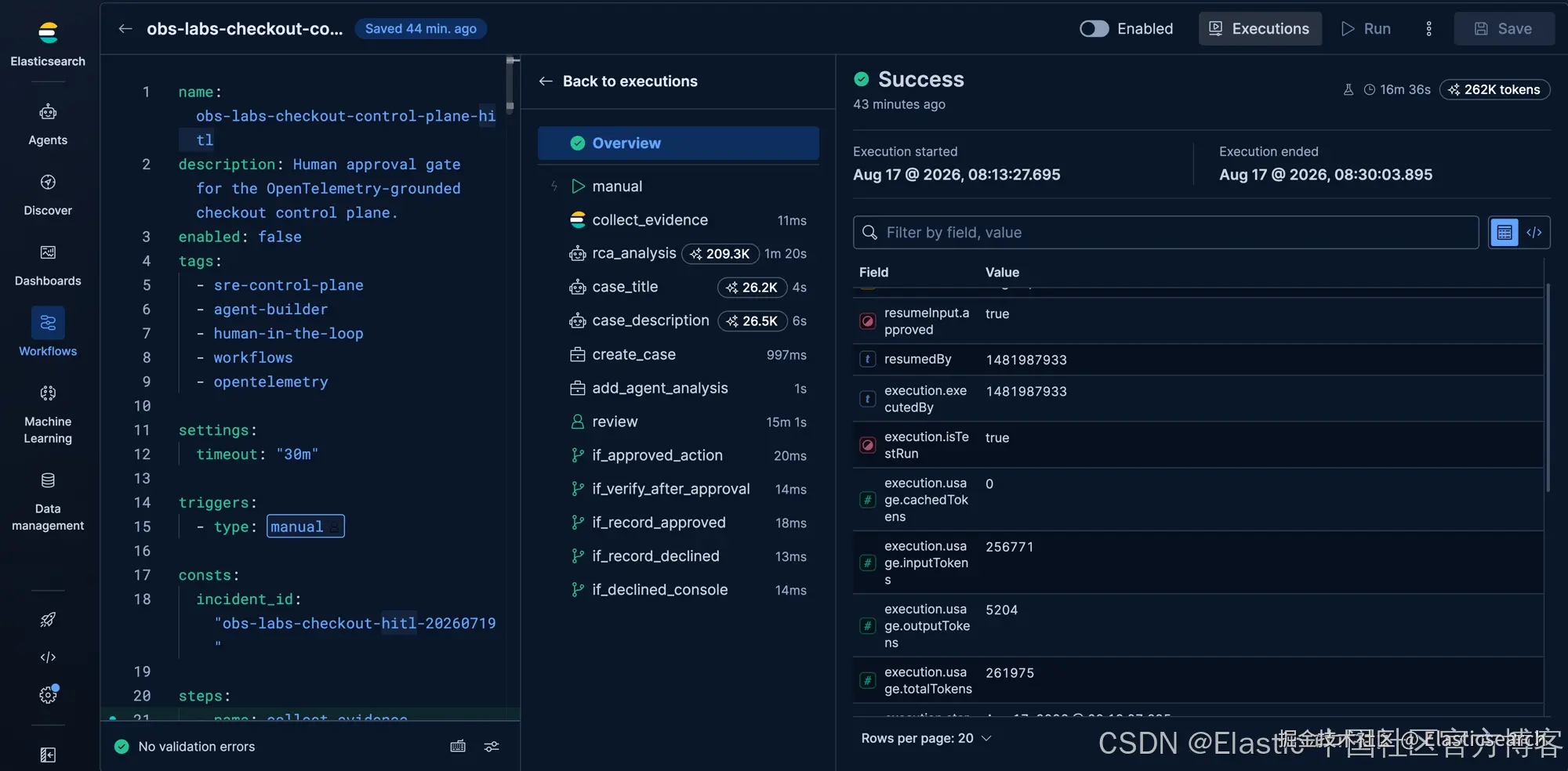Viewport: 1568px width, 771px height.
Task: Click the number type icon for execution.usage.totalTokens
Action: (x=868, y=680)
